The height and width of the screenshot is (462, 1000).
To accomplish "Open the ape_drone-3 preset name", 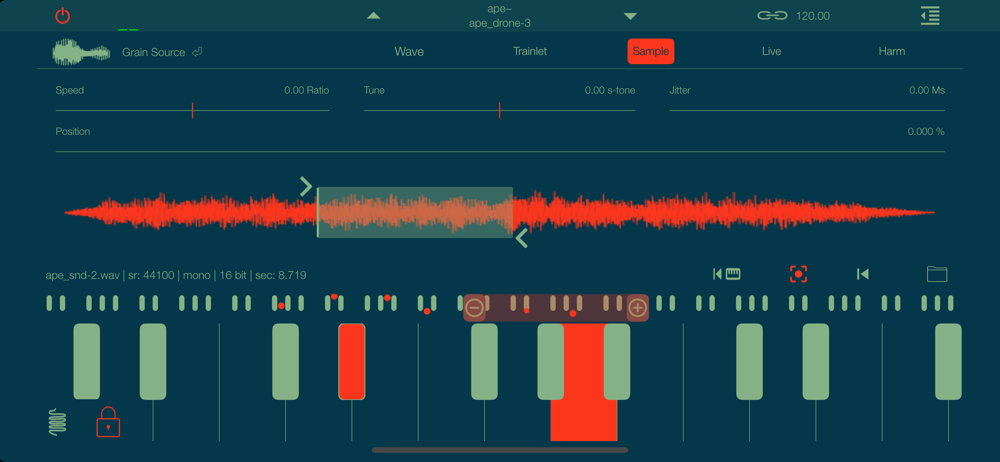I will click(x=501, y=24).
